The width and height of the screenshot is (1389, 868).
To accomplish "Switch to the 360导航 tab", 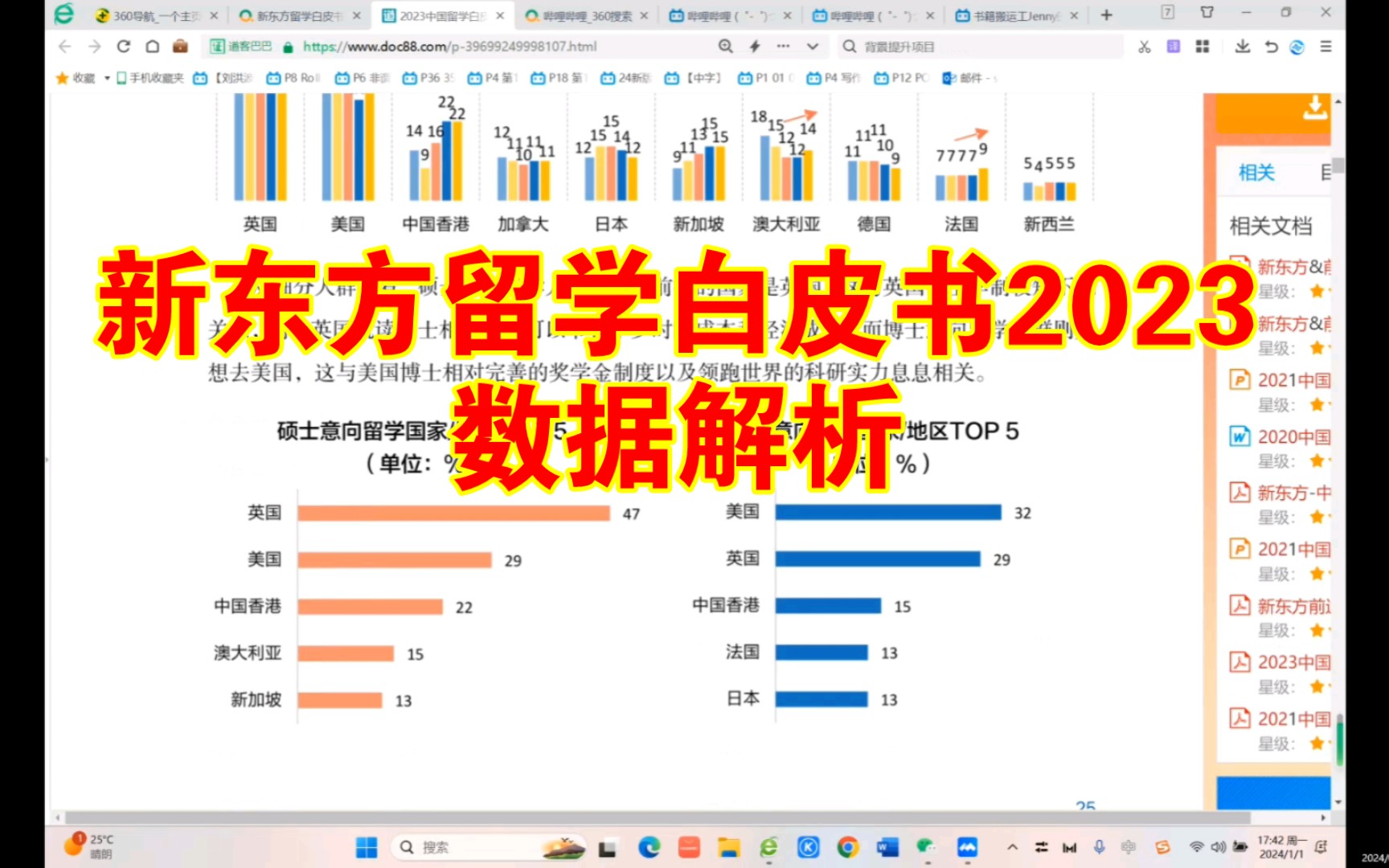I will coord(156,16).
